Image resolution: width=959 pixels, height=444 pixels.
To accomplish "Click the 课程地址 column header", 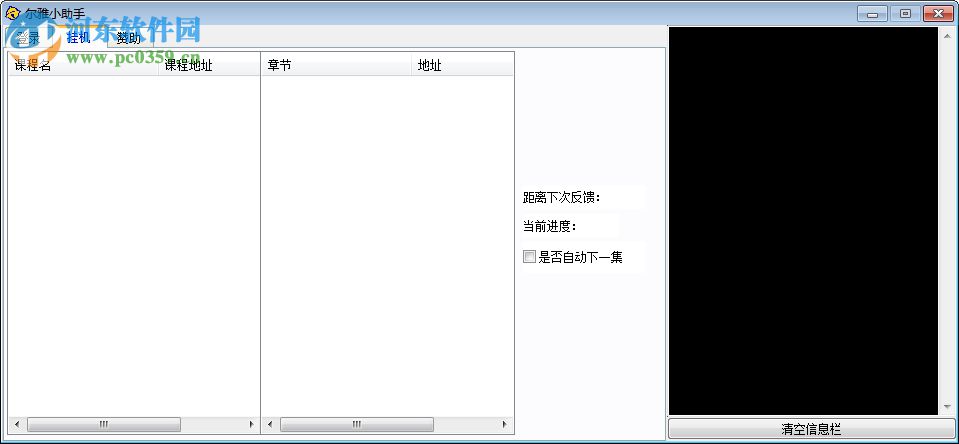I will pos(209,65).
